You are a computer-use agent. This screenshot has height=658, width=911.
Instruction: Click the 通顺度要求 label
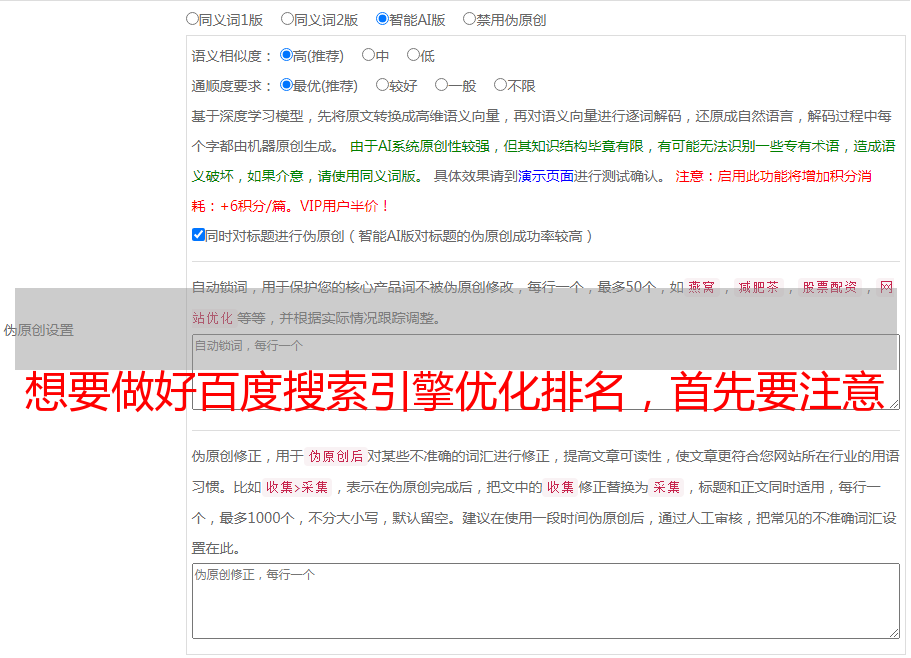click(x=232, y=87)
